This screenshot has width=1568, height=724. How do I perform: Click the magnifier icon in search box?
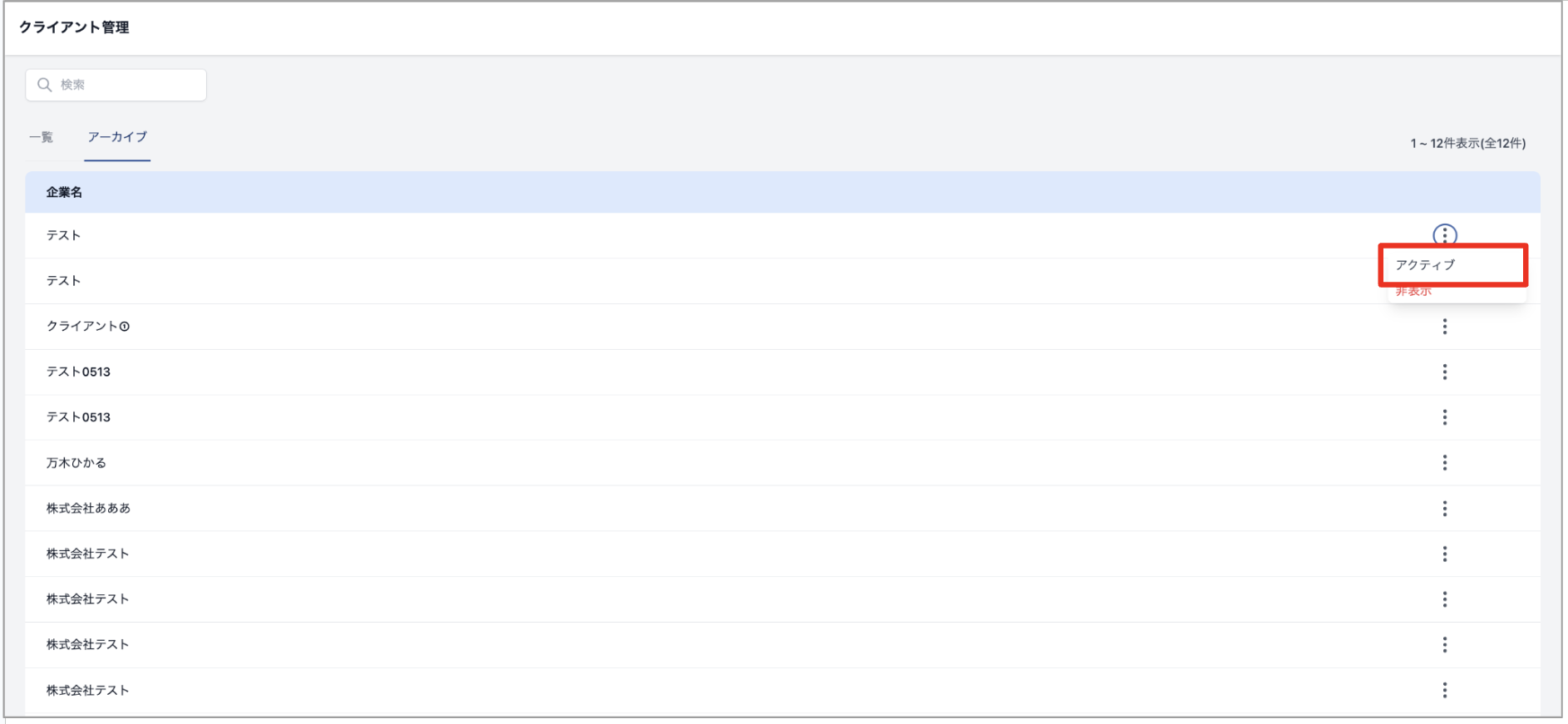(x=45, y=85)
